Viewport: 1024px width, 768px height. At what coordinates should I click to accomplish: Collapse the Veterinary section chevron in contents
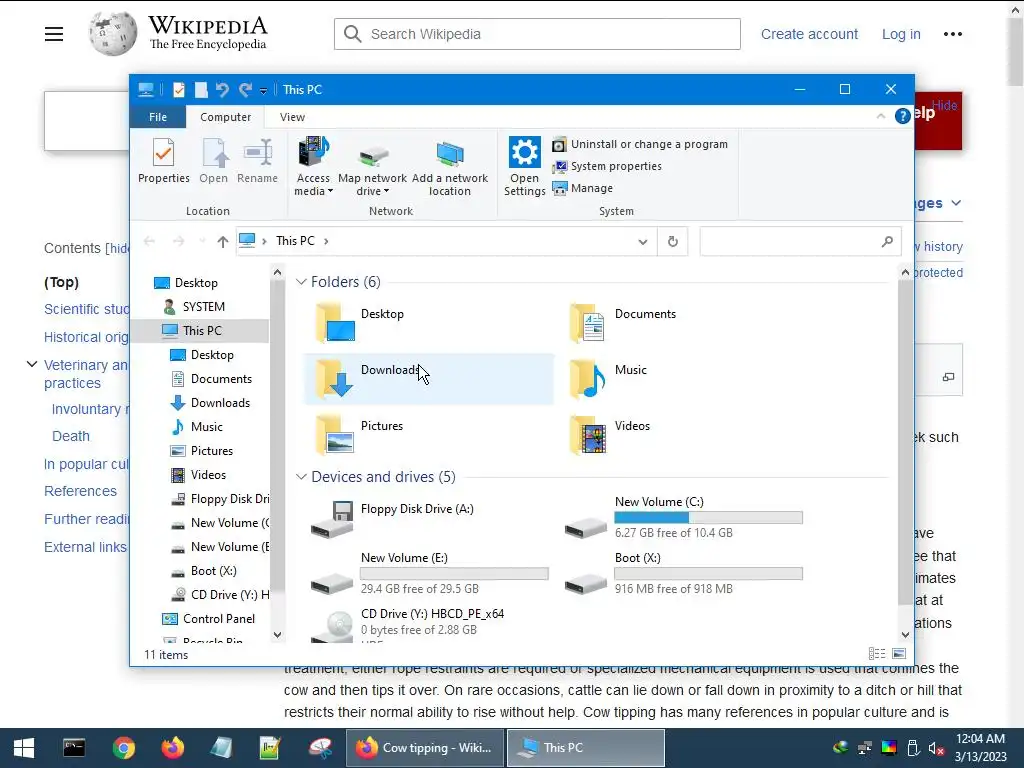point(31,364)
